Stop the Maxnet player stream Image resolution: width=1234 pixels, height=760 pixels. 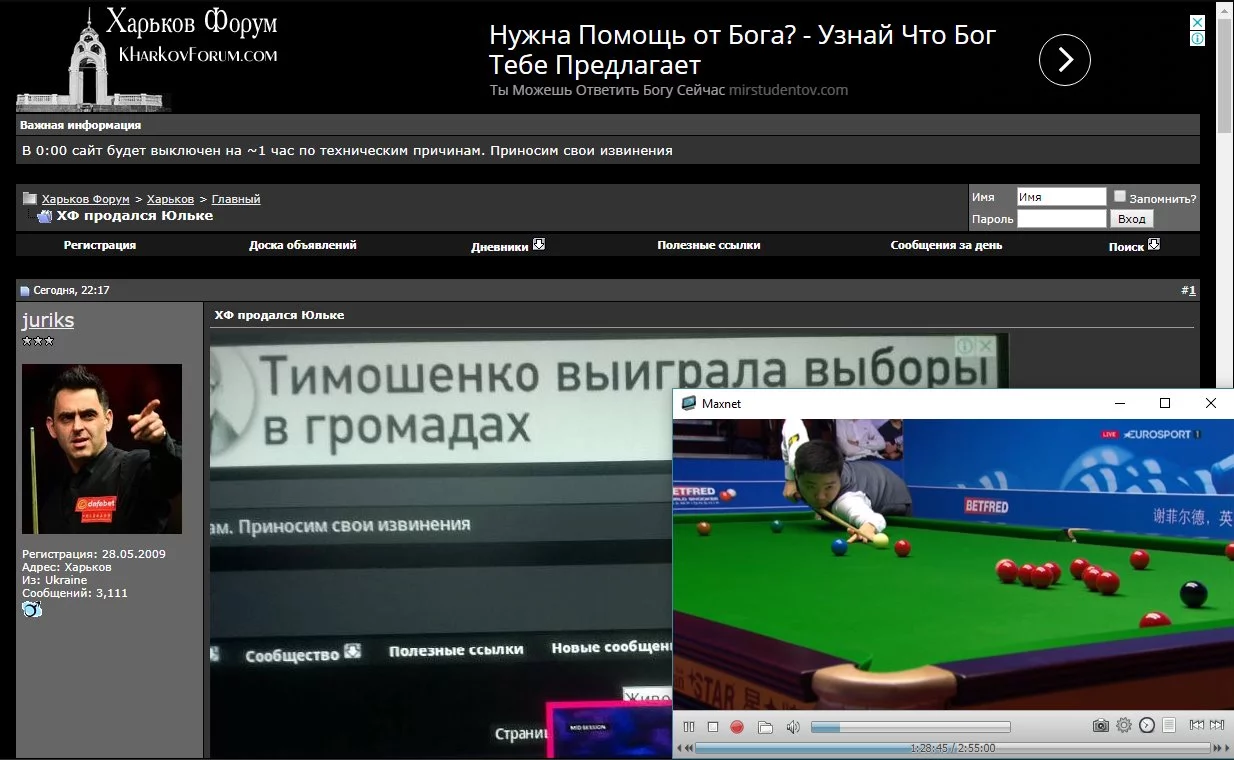(713, 727)
